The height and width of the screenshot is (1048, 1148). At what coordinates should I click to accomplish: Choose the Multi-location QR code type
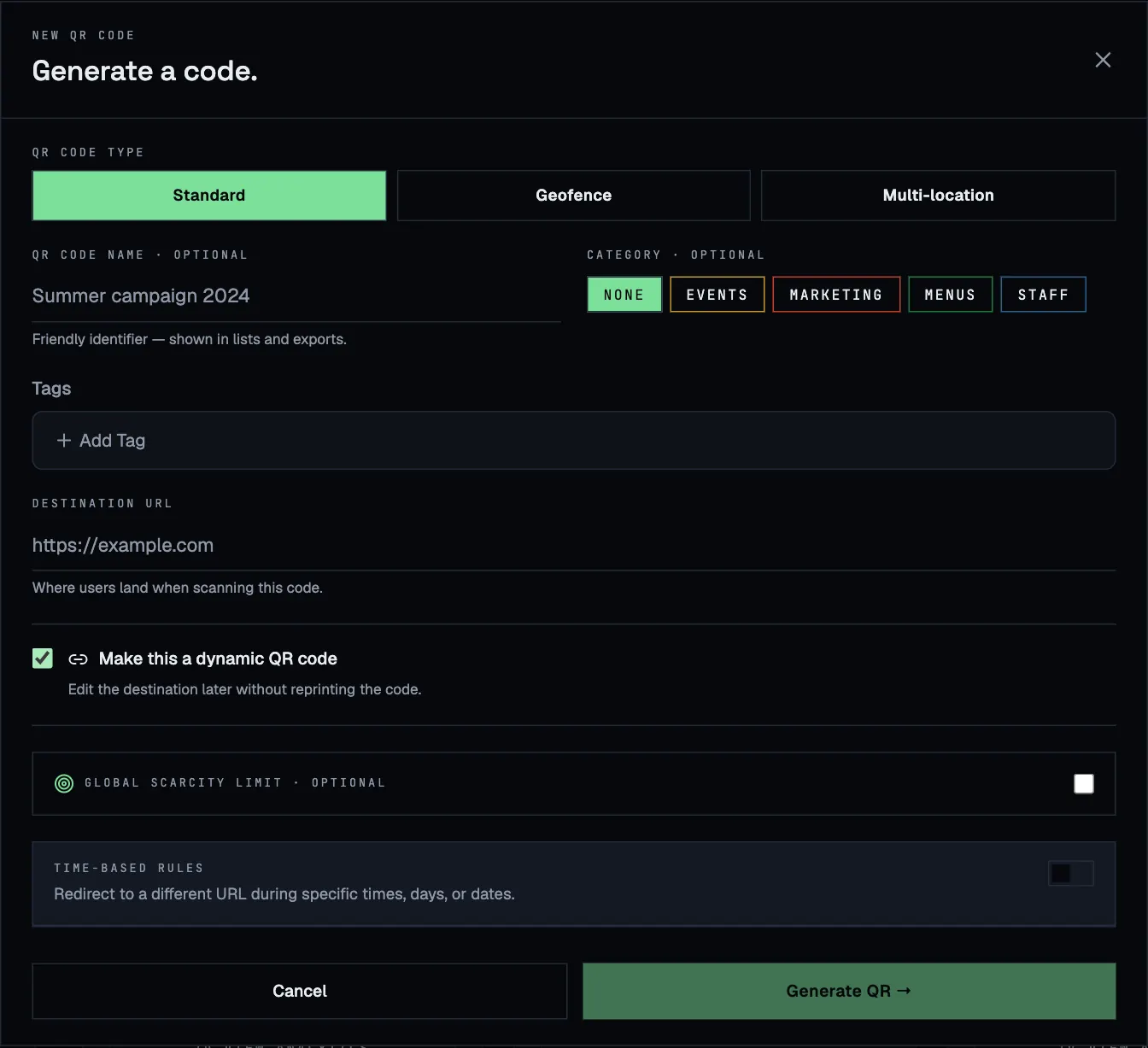click(x=939, y=196)
